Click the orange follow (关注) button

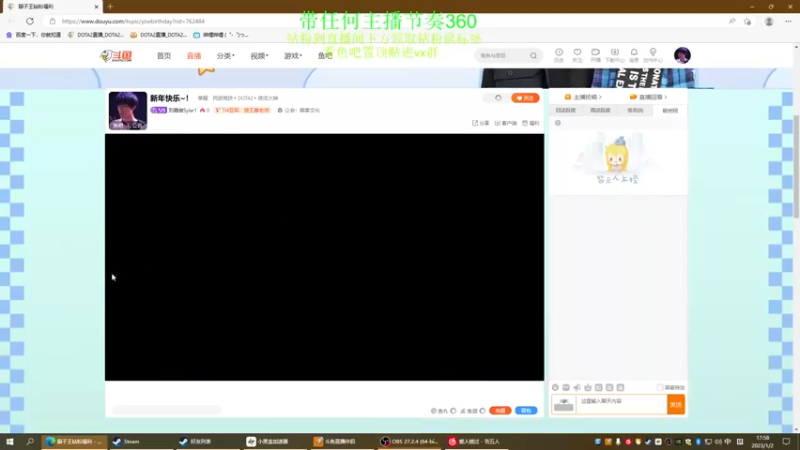[x=525, y=98]
